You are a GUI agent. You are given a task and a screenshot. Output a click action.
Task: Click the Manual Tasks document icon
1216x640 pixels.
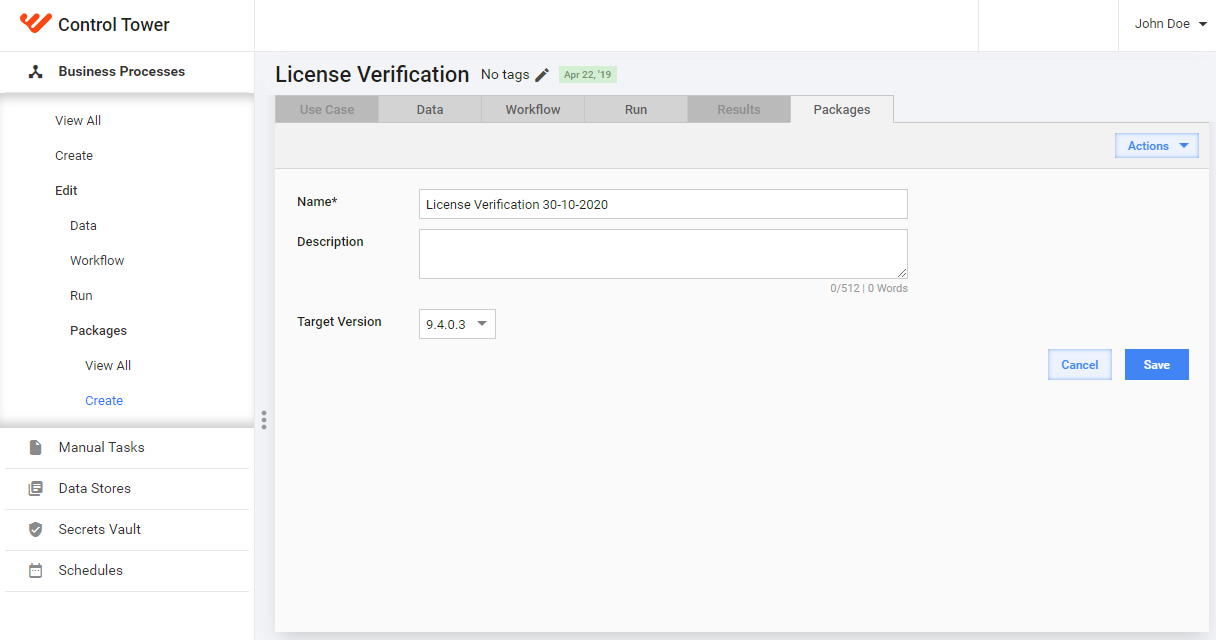pyautogui.click(x=36, y=447)
